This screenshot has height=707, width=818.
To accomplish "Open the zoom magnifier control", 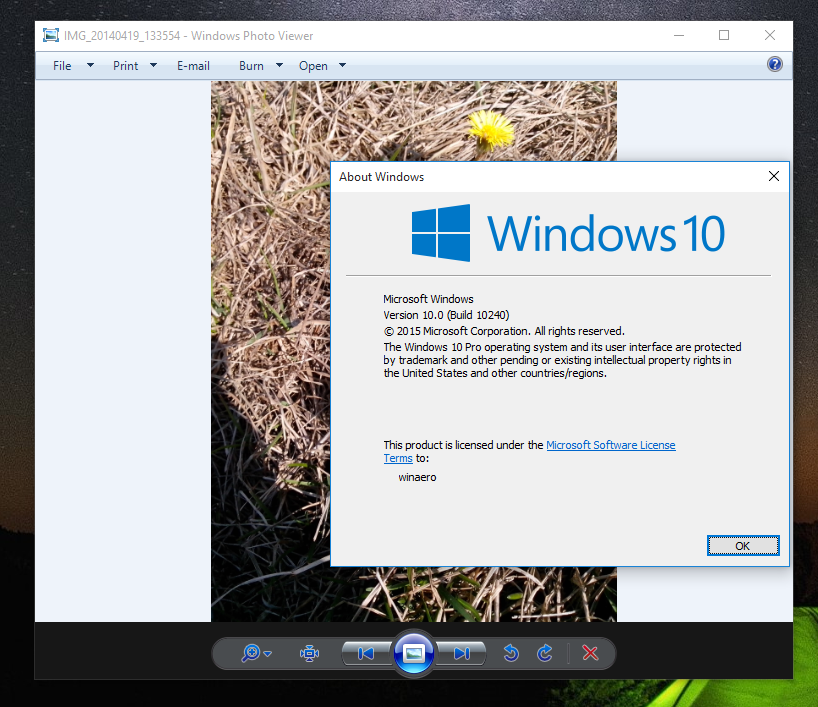I will 251,653.
